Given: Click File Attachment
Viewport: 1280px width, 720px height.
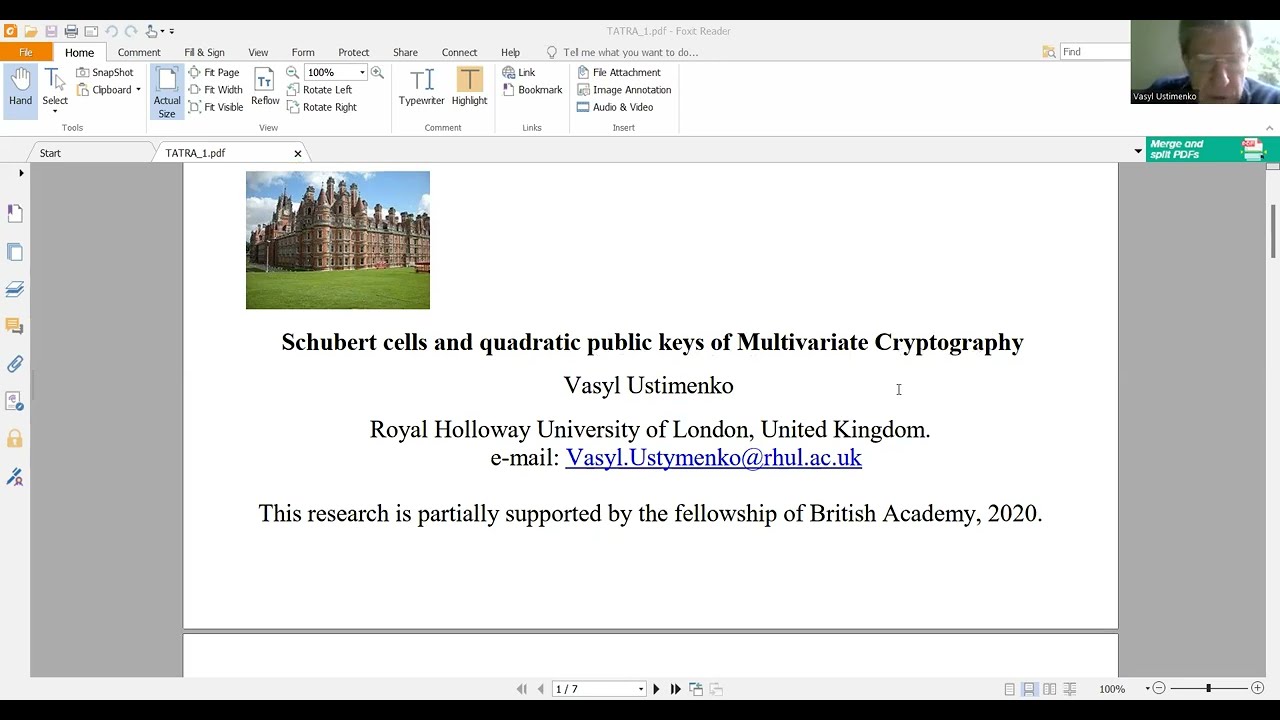Looking at the screenshot, I should pos(618,72).
